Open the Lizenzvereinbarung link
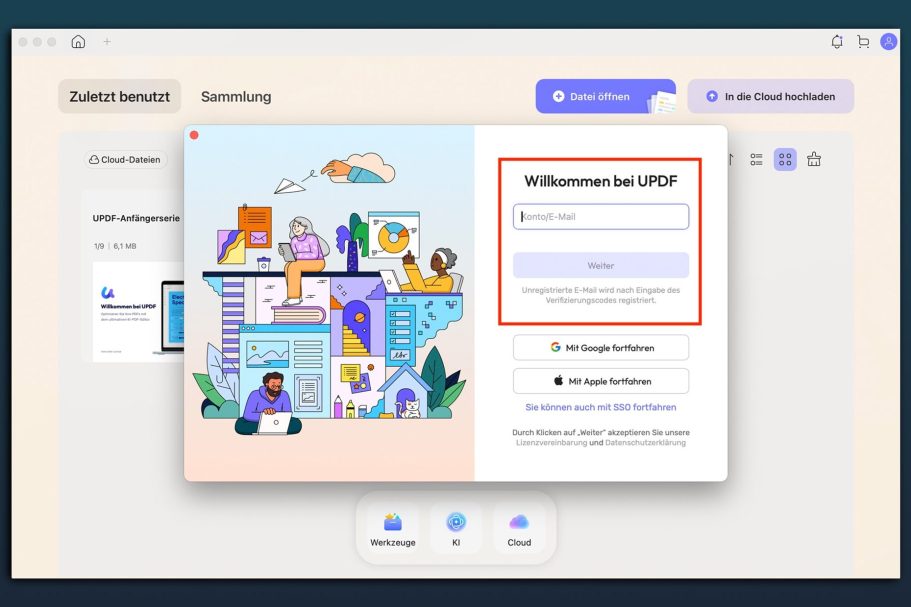Image resolution: width=911 pixels, height=607 pixels. coord(551,443)
